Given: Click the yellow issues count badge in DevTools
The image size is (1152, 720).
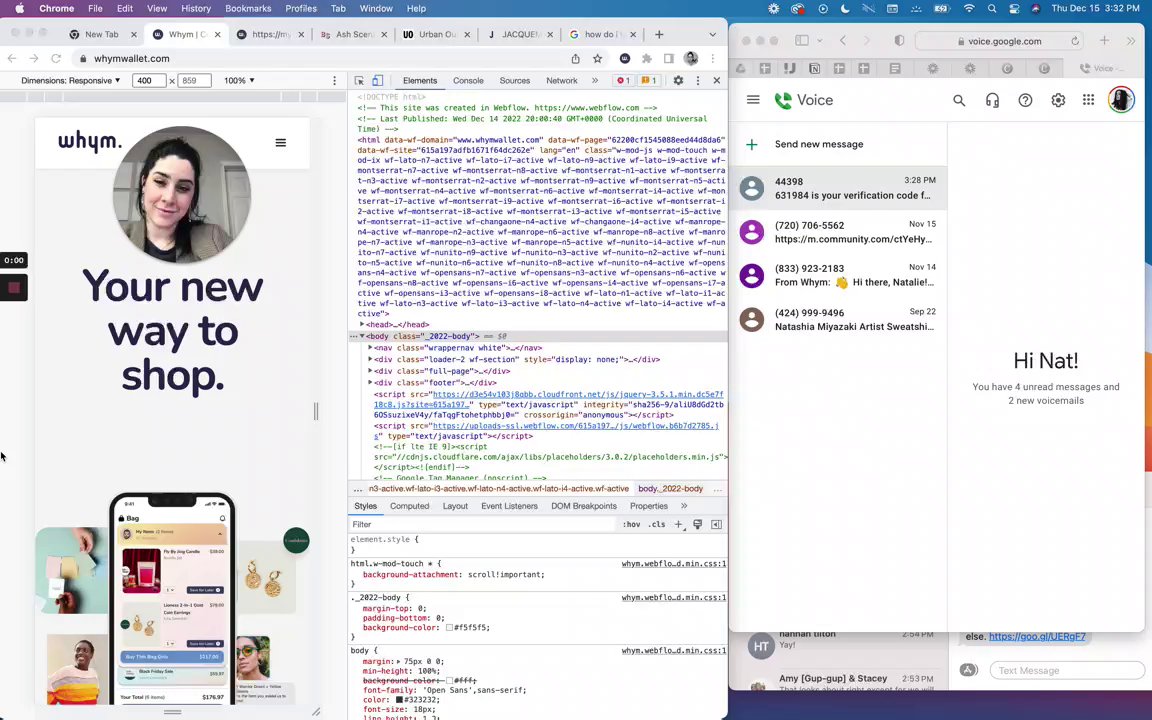Looking at the screenshot, I should click(649, 81).
